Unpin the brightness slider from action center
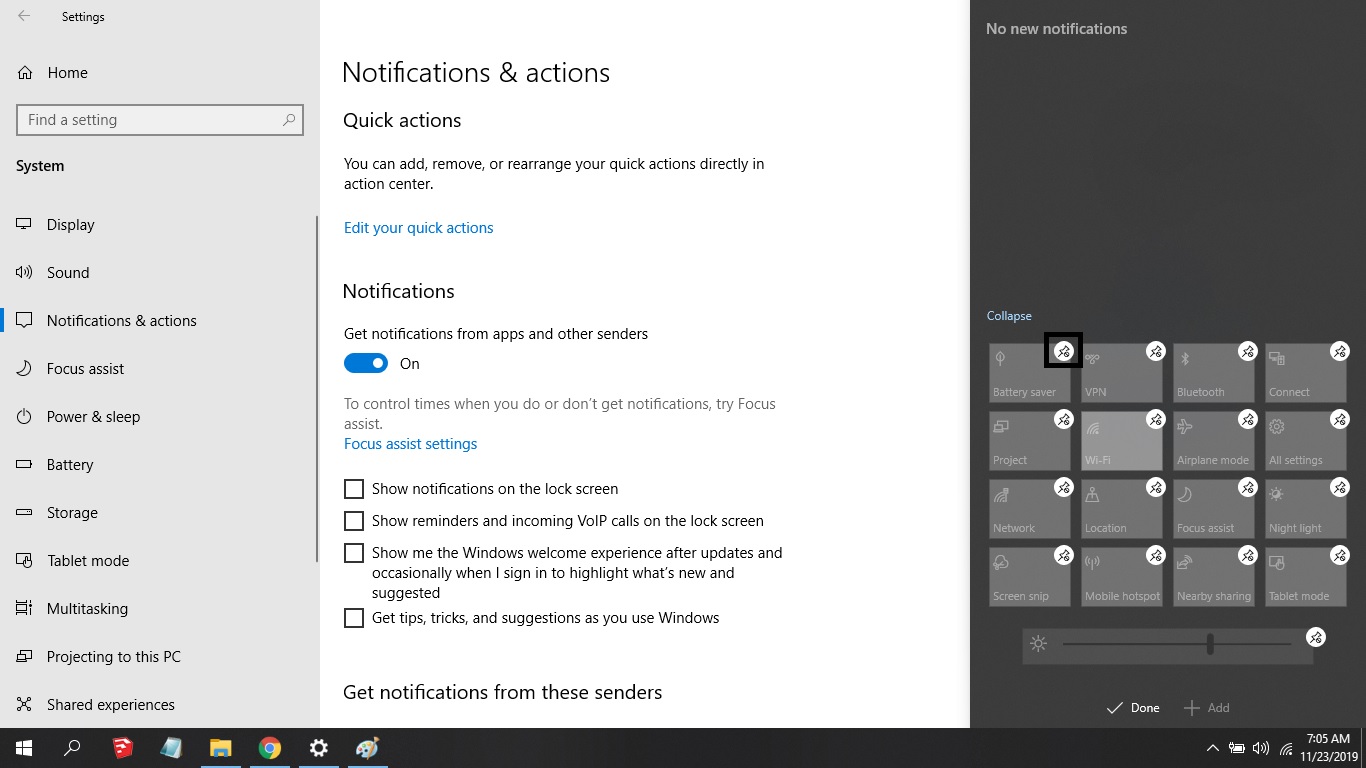 point(1316,637)
